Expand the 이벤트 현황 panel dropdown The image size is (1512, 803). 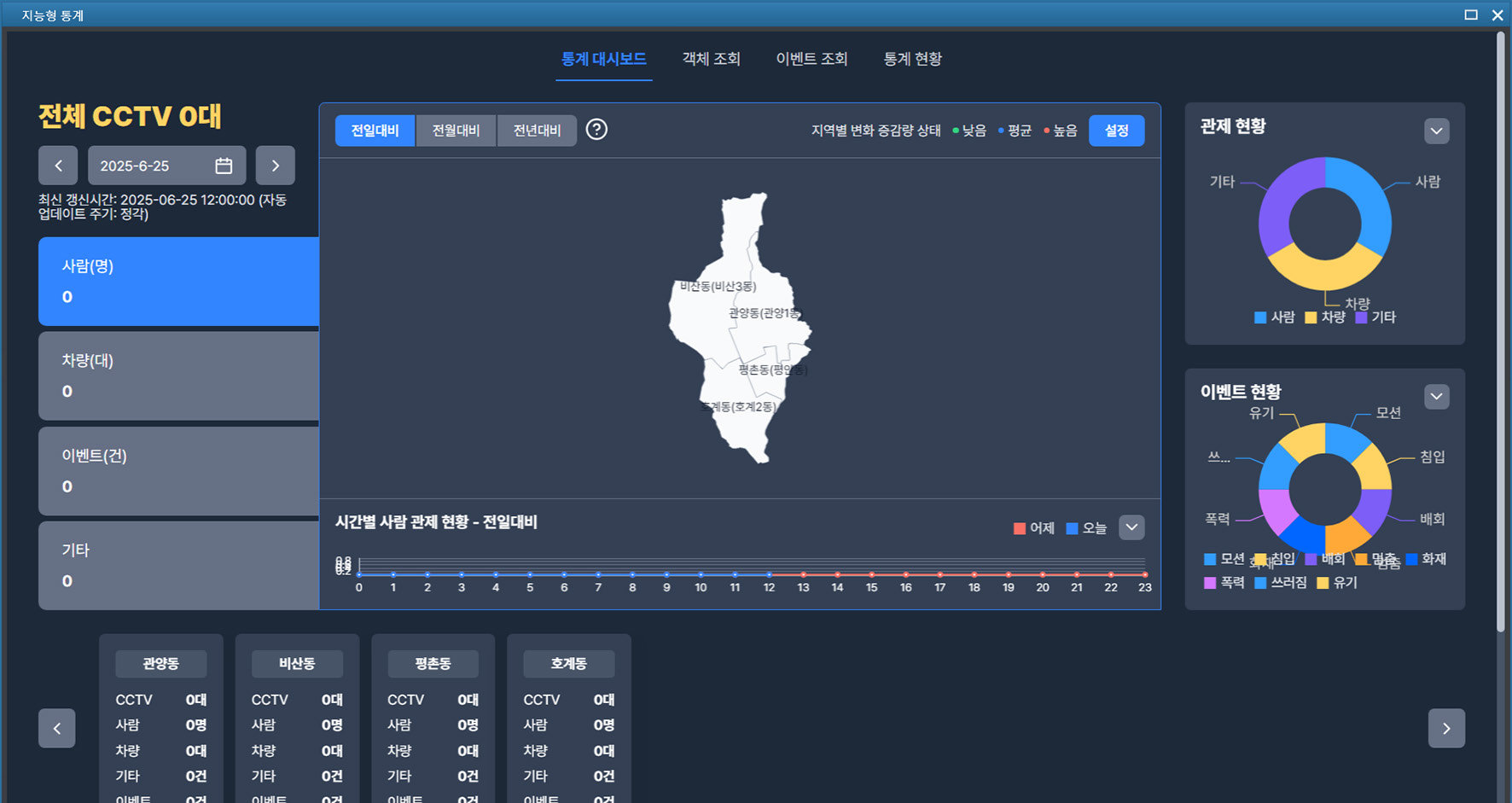(1437, 396)
